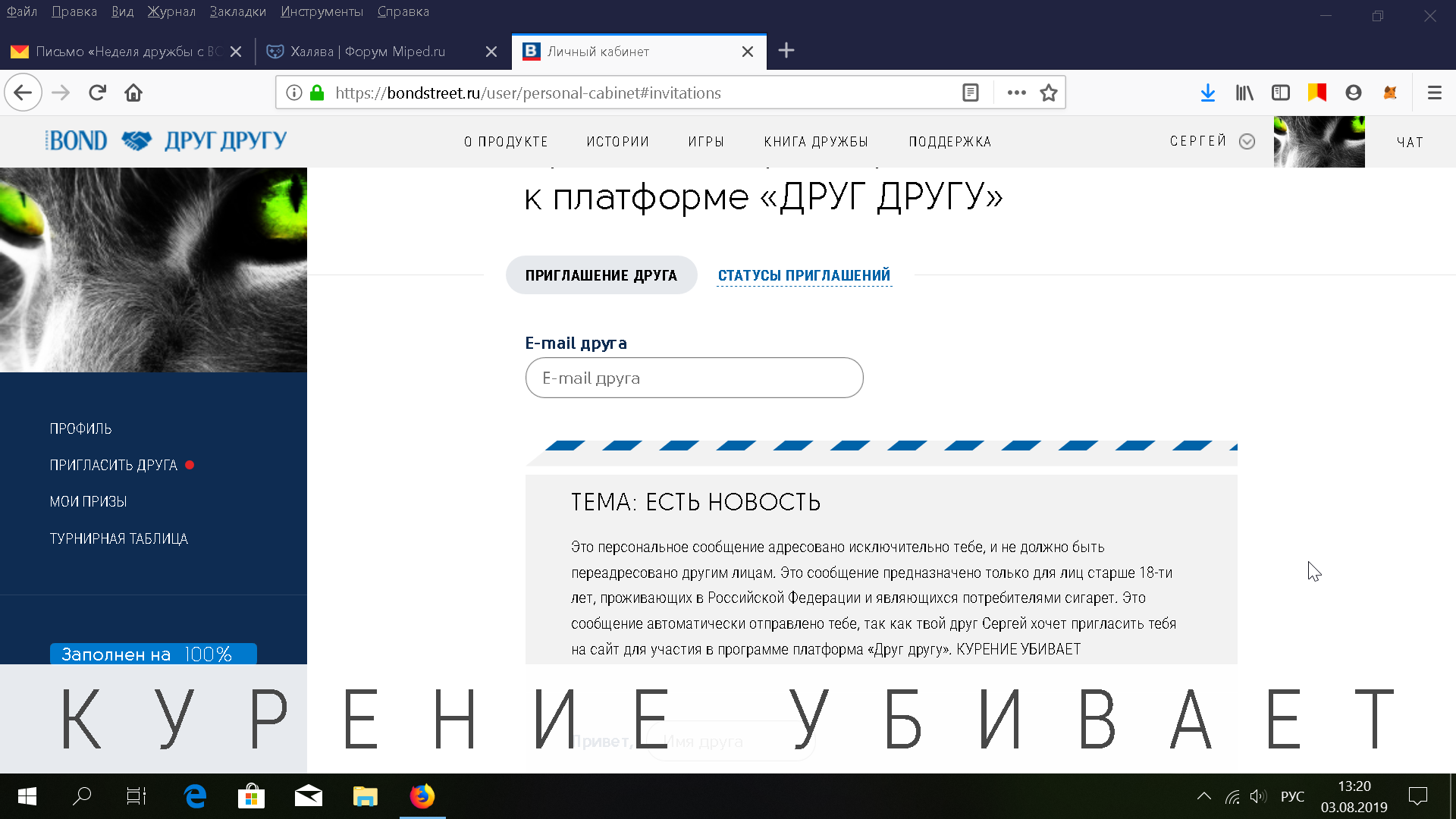The height and width of the screenshot is (819, 1456).
Task: Open the Файл menu
Action: tap(22, 11)
